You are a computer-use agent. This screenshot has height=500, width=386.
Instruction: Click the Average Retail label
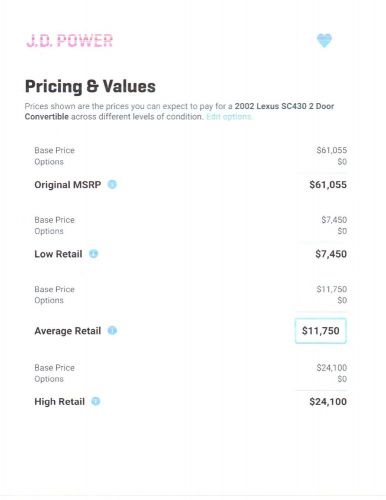[68, 331]
